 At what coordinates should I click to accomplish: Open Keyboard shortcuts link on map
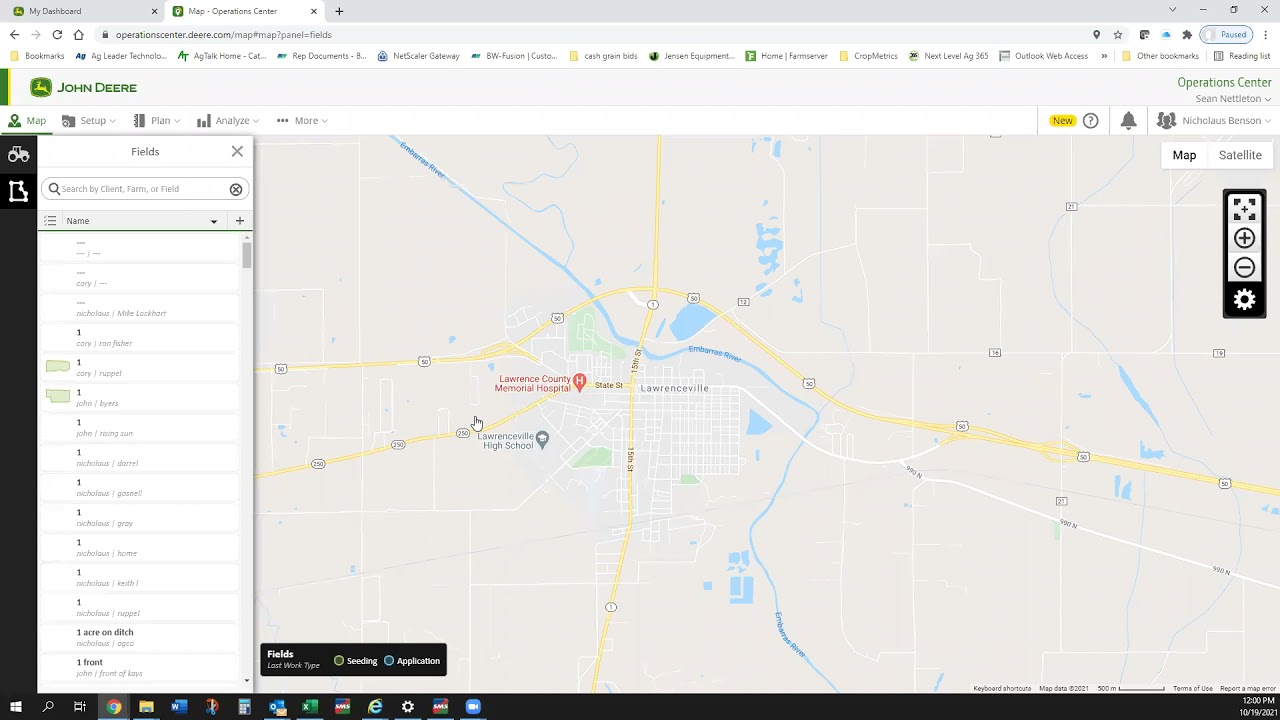coord(1002,689)
